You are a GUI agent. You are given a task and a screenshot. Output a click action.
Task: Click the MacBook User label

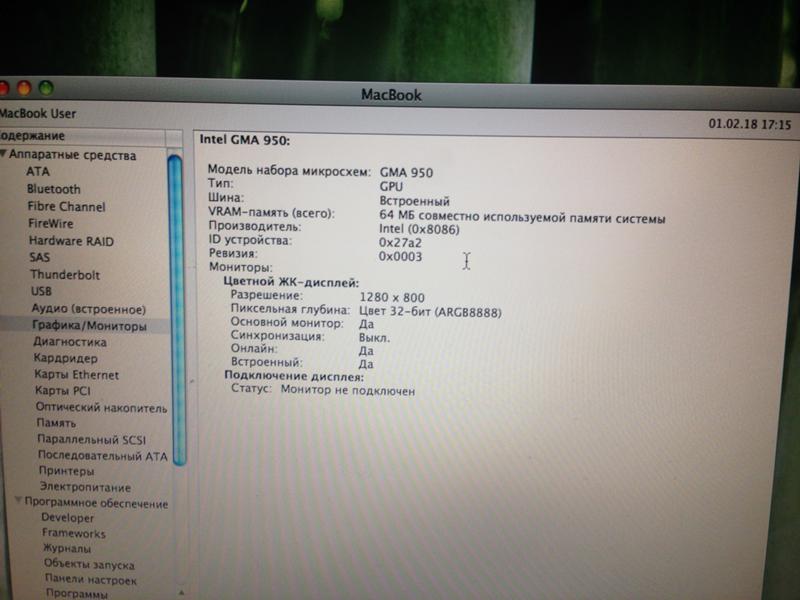click(38, 114)
